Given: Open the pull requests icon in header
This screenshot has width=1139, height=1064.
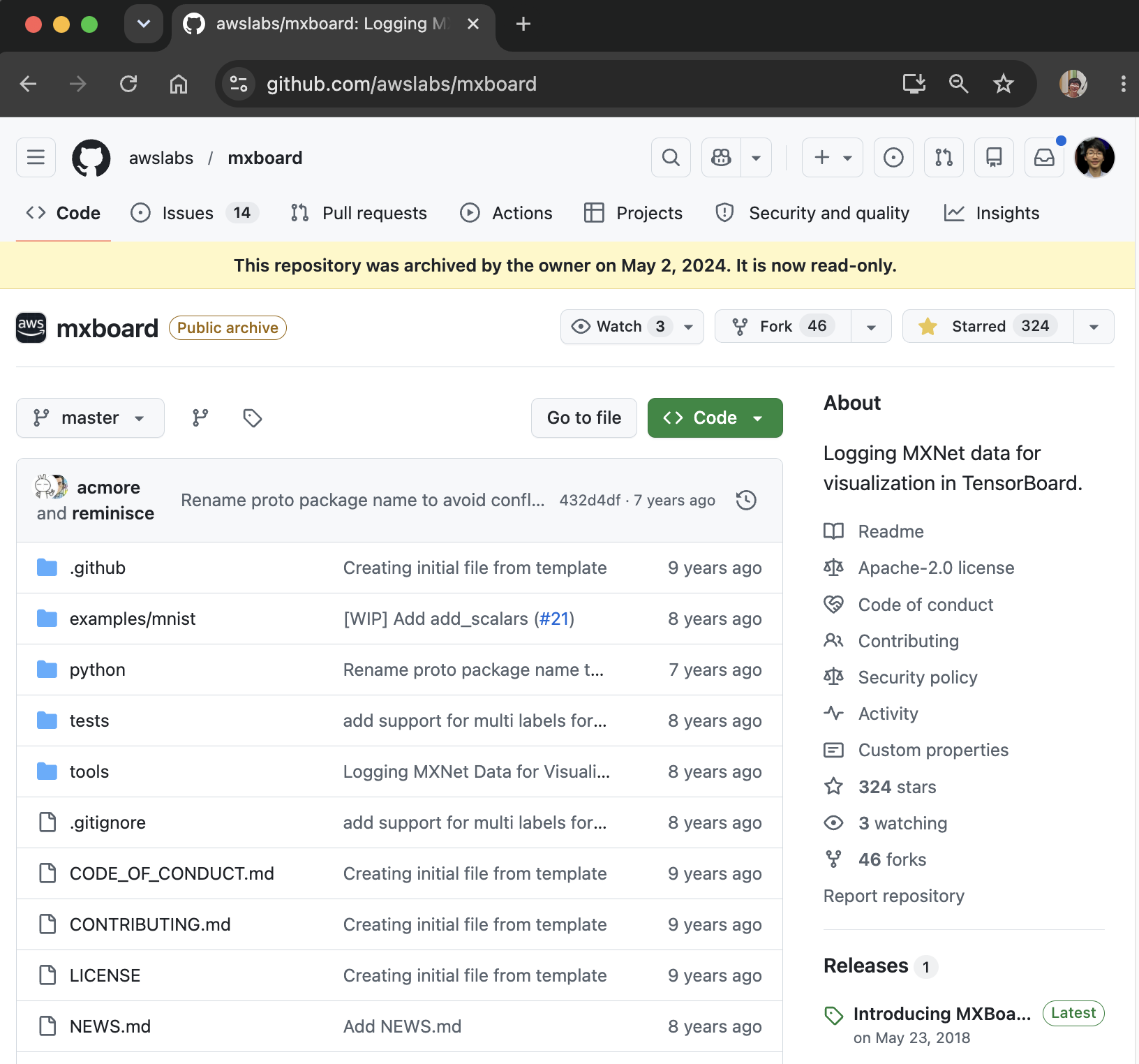Looking at the screenshot, I should point(944,158).
